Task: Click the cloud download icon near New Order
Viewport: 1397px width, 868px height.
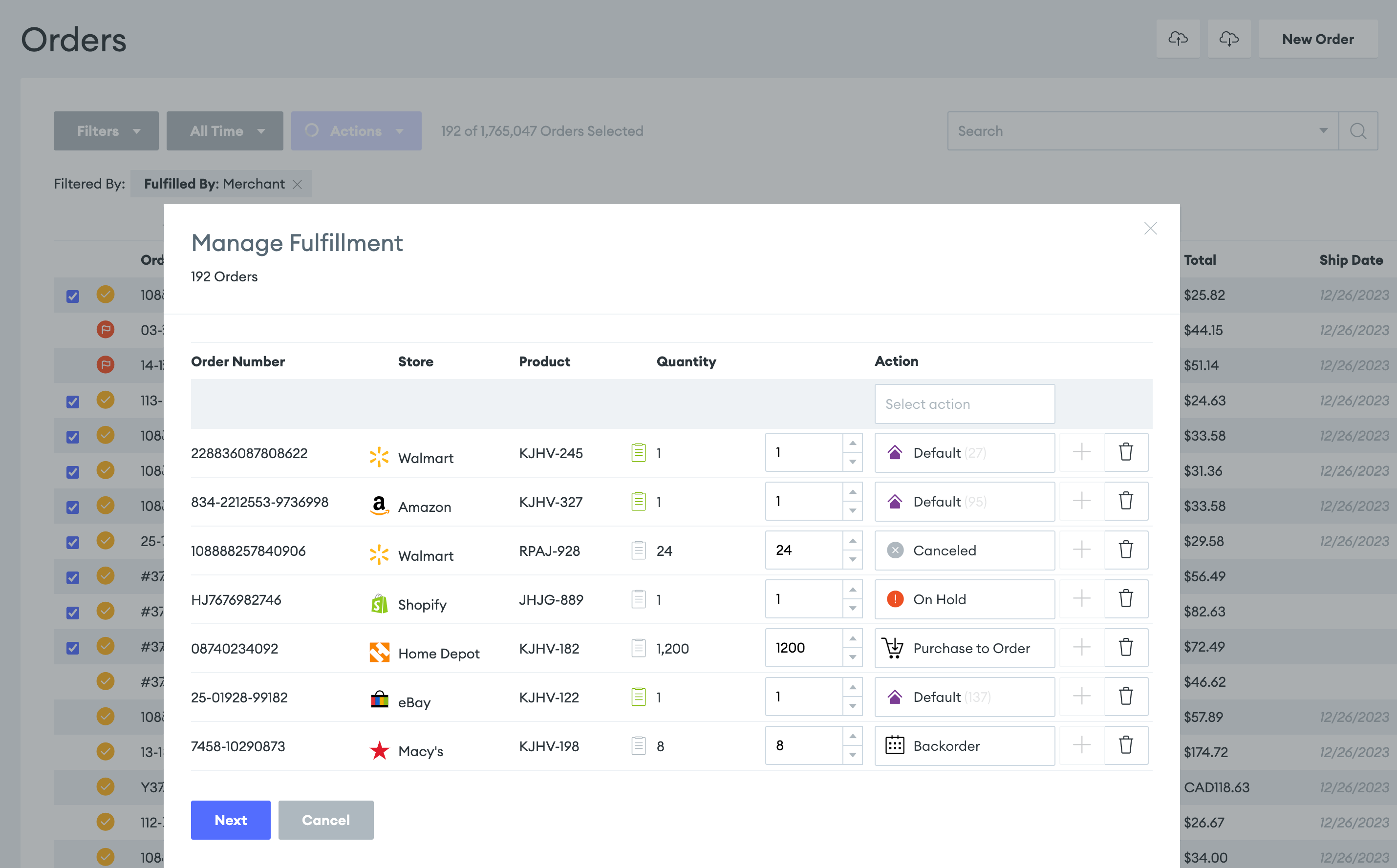Action: click(x=1229, y=39)
